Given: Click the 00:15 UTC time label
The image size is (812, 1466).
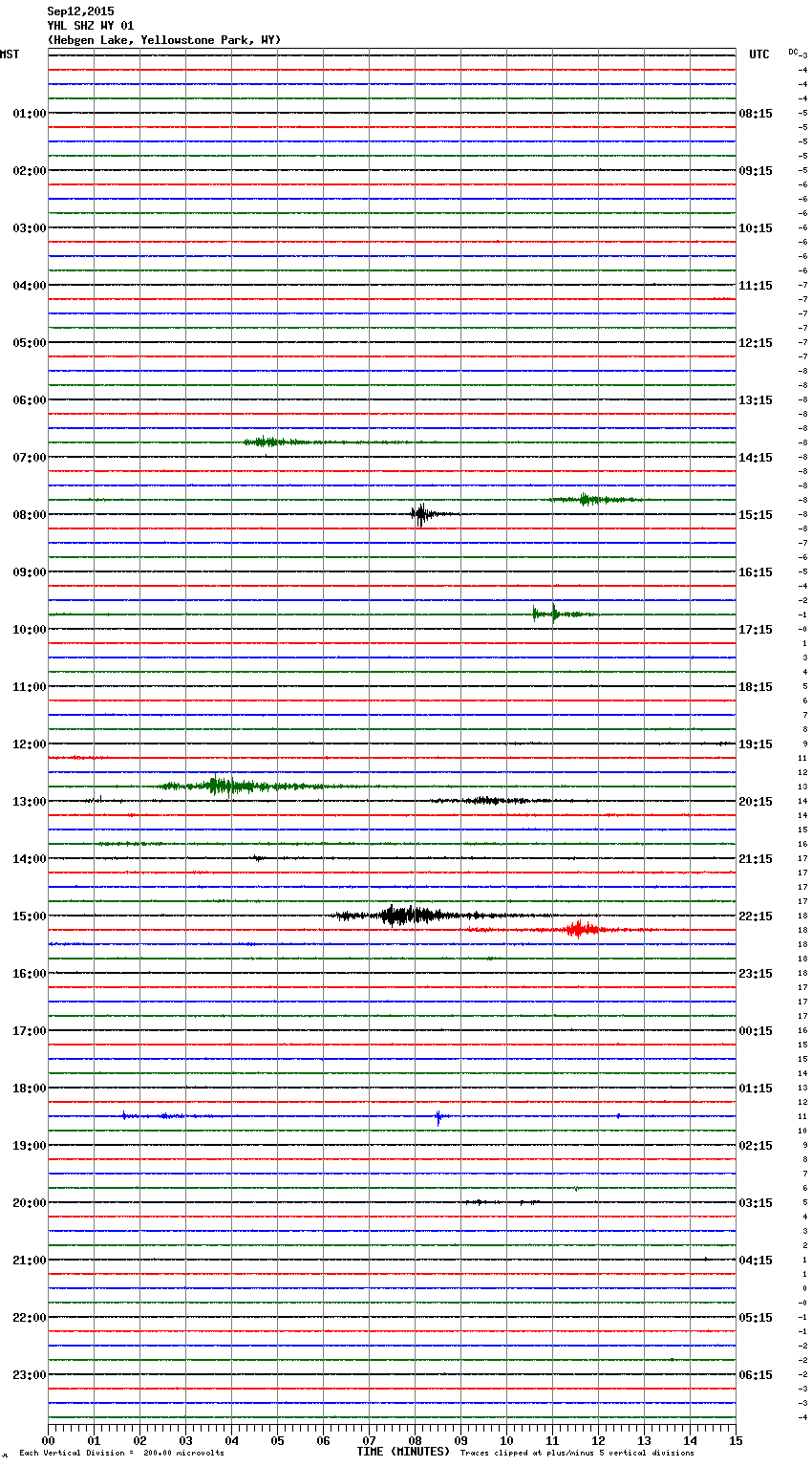Looking at the screenshot, I should click(756, 1031).
